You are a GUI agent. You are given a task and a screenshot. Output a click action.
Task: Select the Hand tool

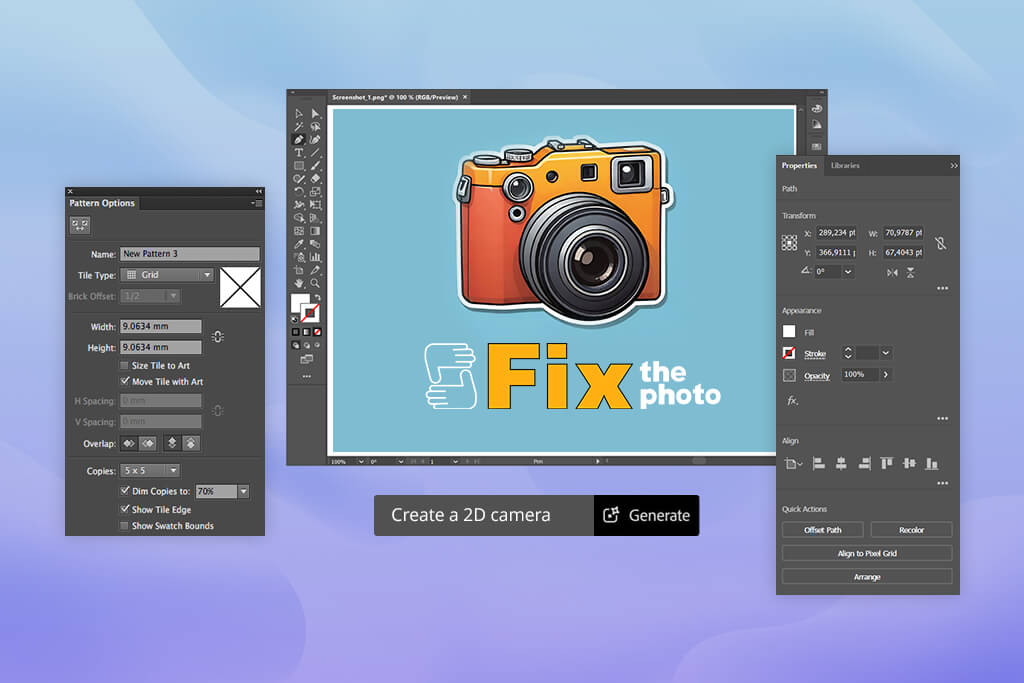[298, 283]
